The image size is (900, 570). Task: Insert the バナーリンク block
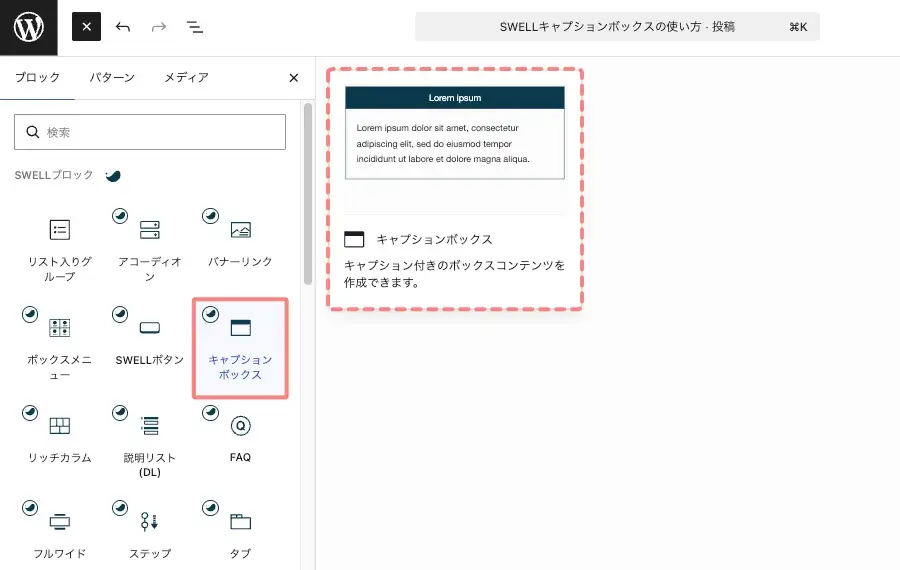(240, 249)
